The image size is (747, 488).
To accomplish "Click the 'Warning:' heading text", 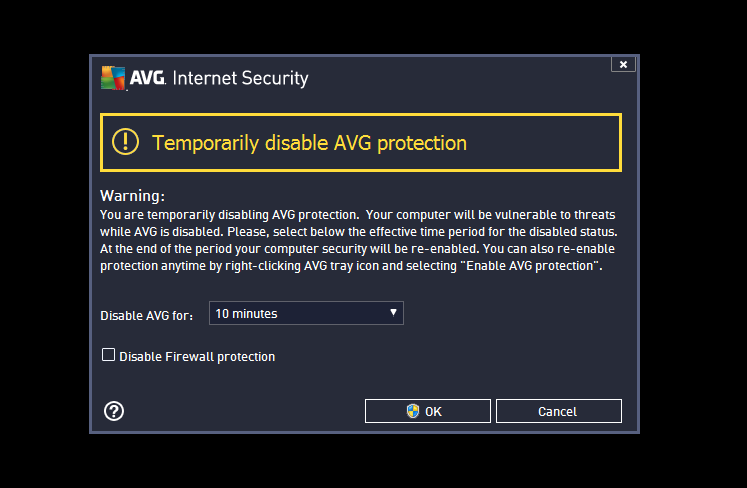I will click(132, 196).
